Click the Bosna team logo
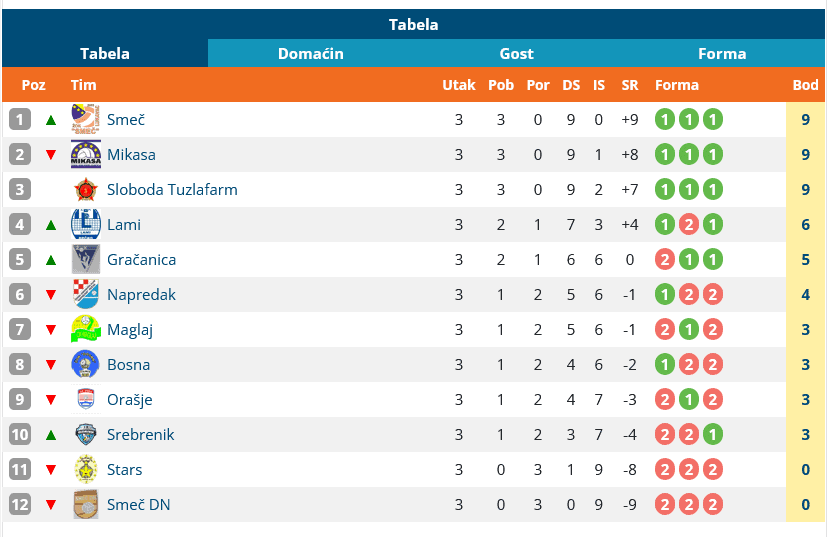This screenshot has width=827, height=537. point(85,365)
